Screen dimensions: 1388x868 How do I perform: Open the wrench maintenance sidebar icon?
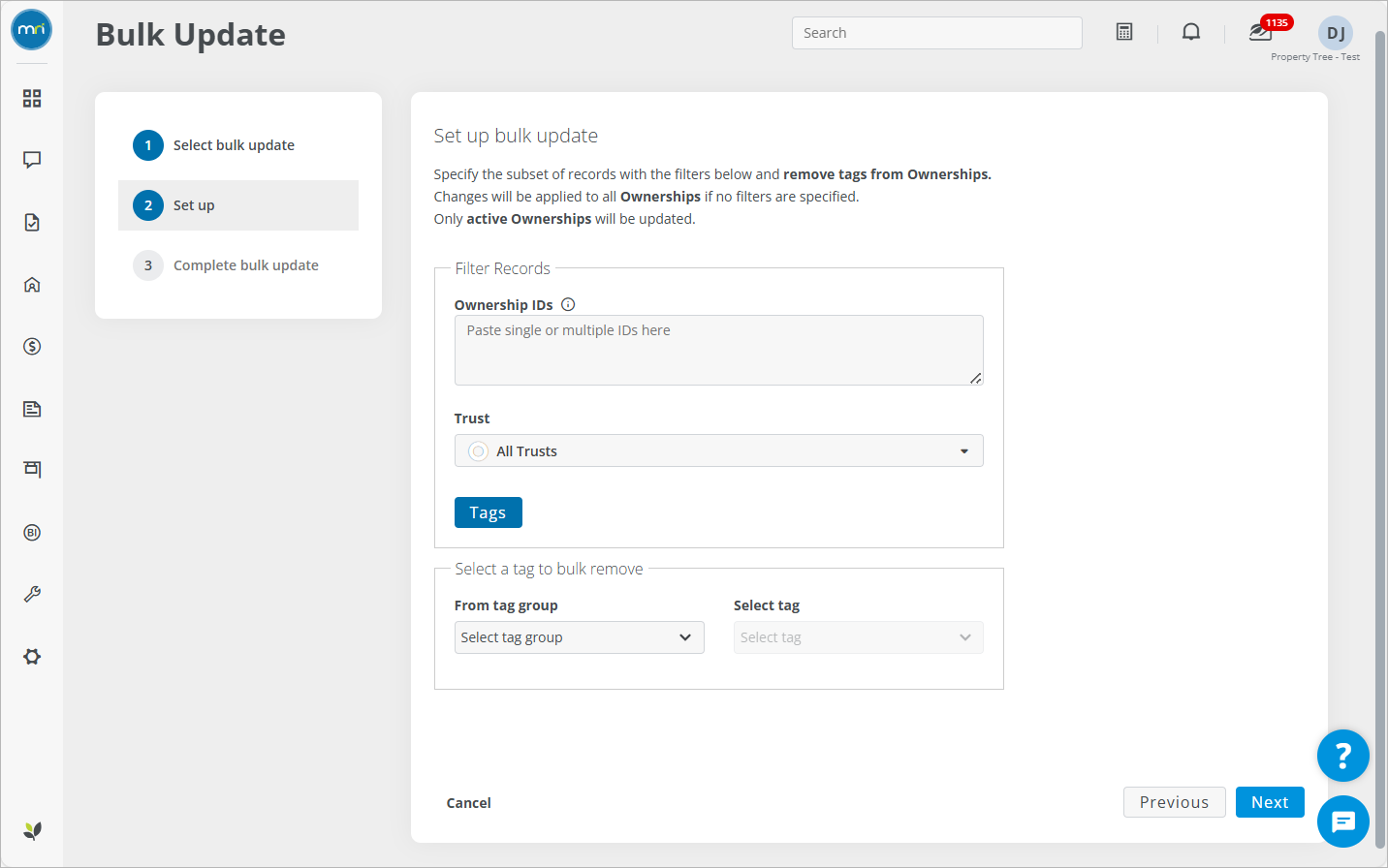coord(32,595)
